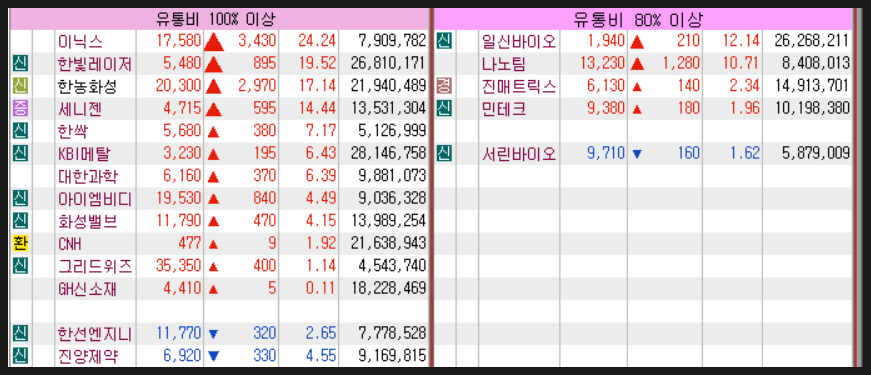Click the blue change rate 4.55 for 진양제약
The width and height of the screenshot is (871, 375).
click(320, 356)
